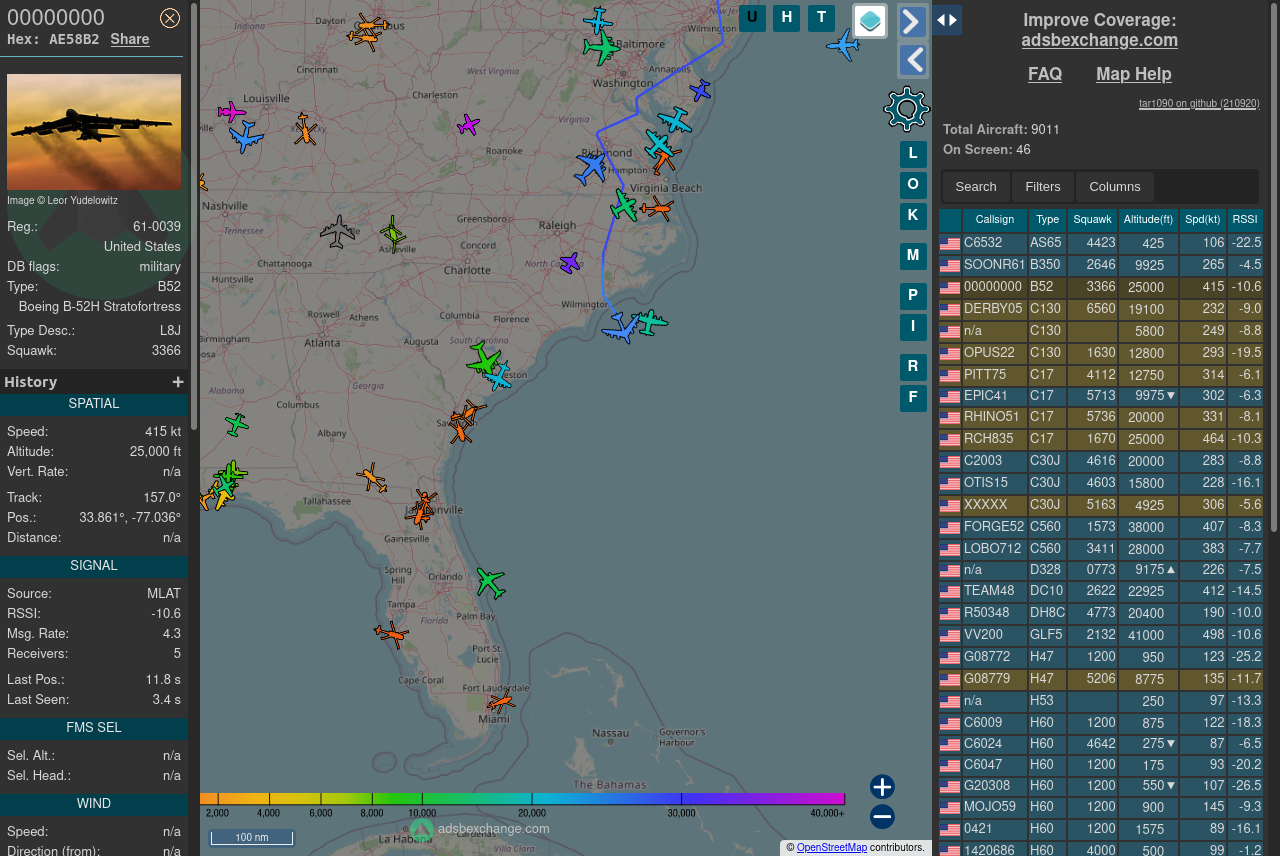Open the FAQ link

coord(1045,74)
